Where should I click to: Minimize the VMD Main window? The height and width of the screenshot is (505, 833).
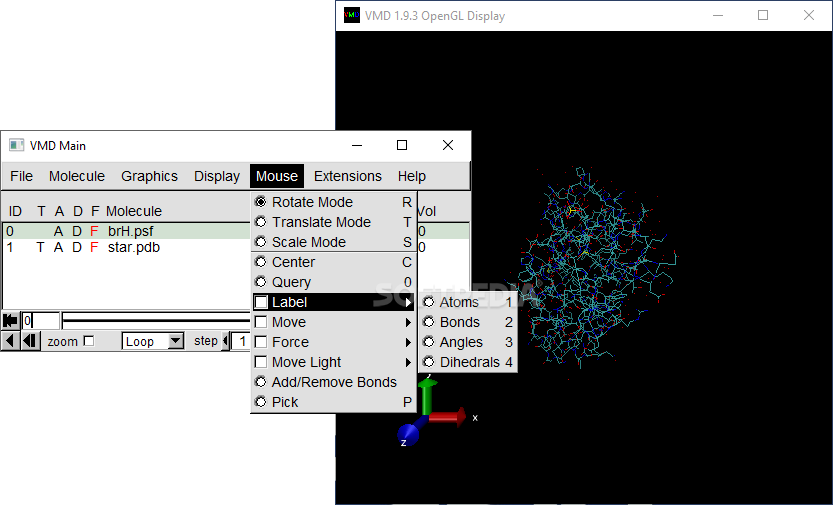[357, 145]
